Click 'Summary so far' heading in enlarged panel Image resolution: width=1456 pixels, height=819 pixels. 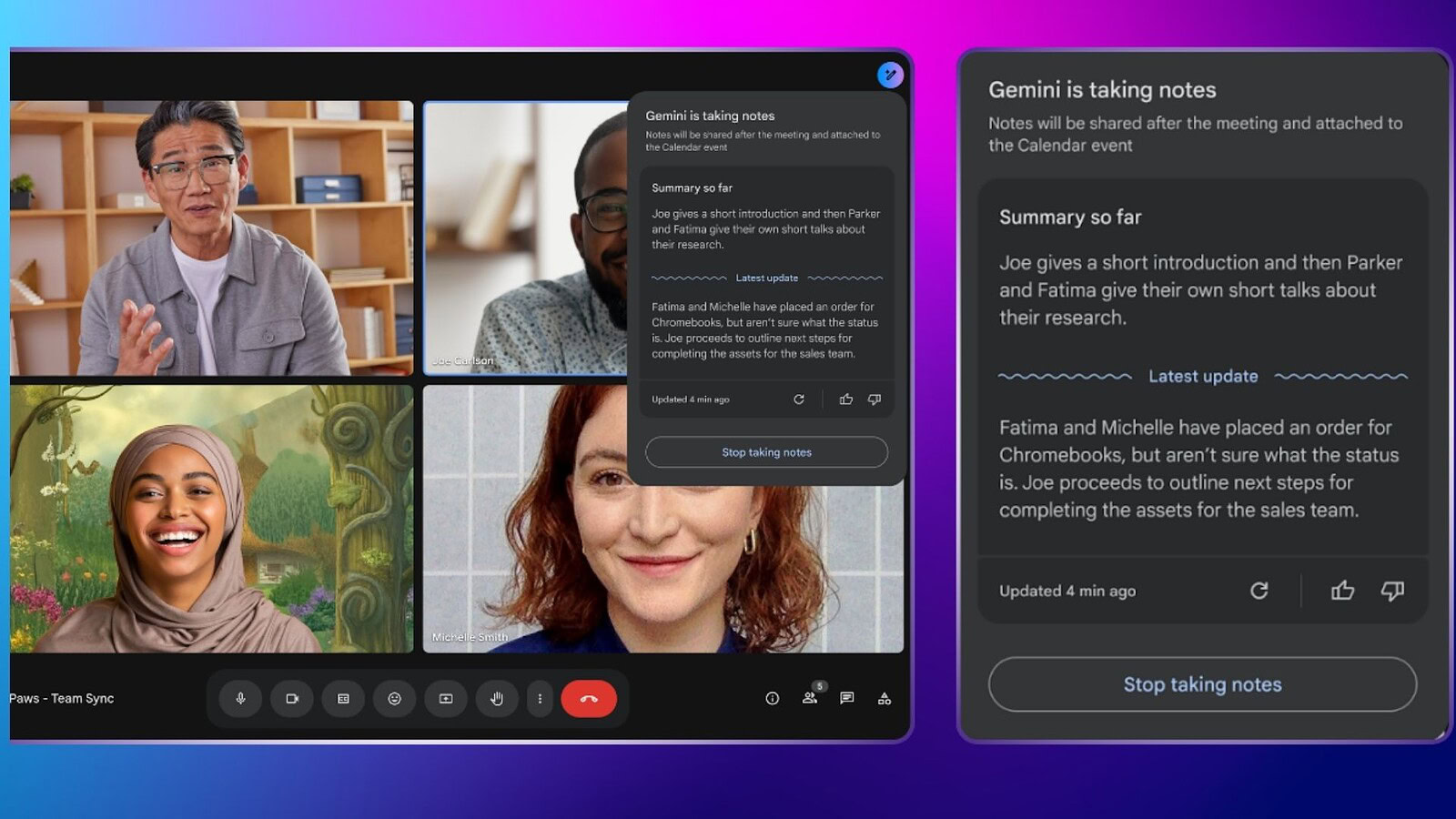tap(1070, 217)
